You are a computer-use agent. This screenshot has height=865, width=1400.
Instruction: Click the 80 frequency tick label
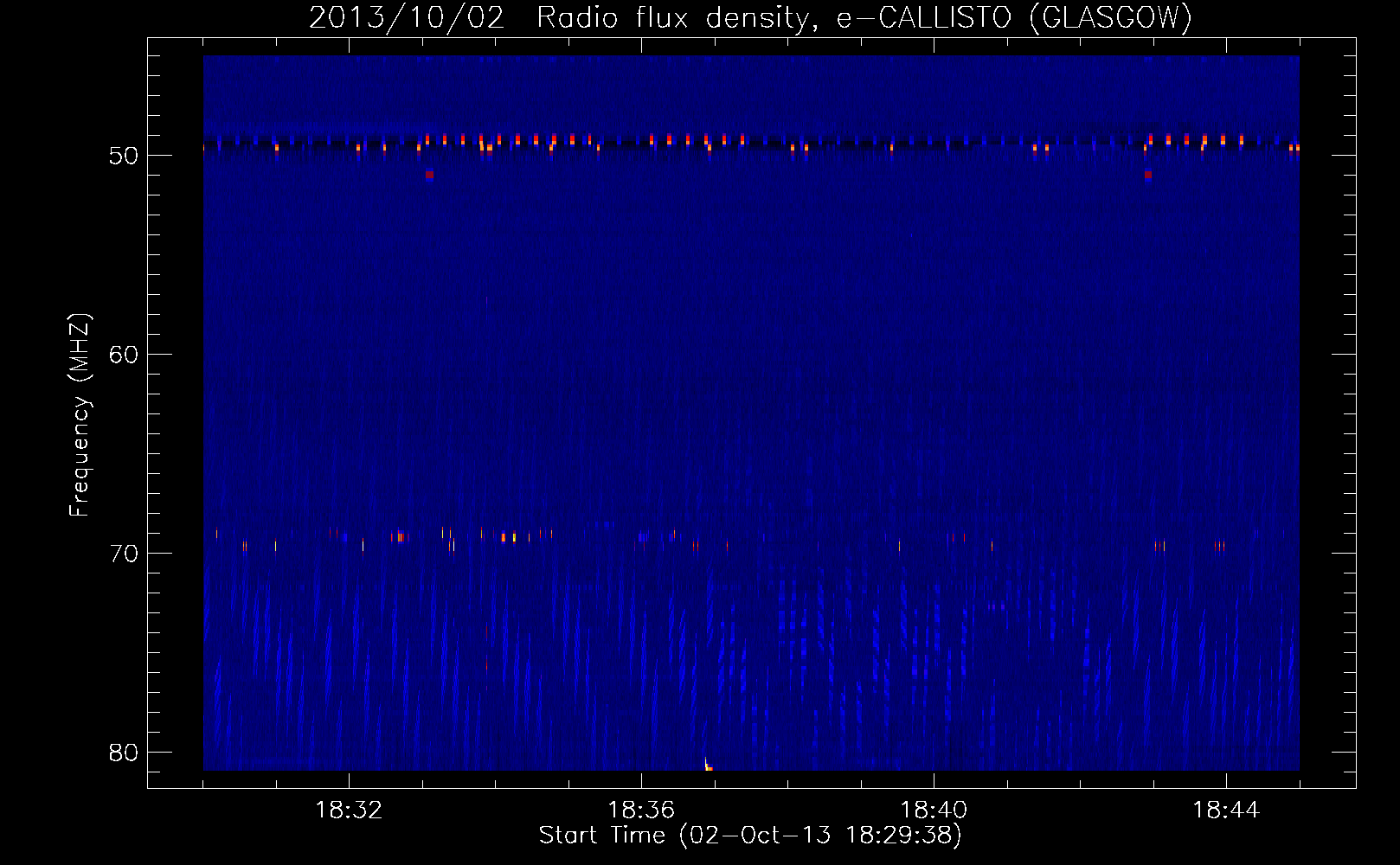pyautogui.click(x=124, y=753)
